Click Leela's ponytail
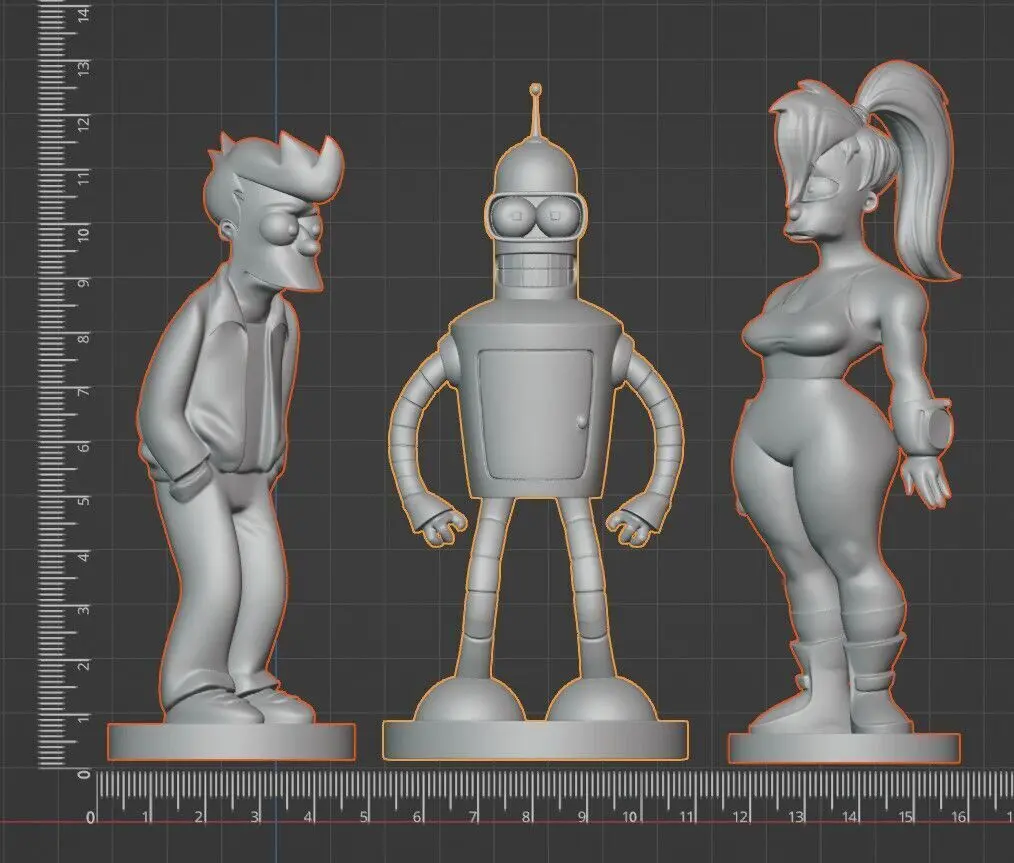Viewport: 1014px width, 863px height. [x=912, y=168]
